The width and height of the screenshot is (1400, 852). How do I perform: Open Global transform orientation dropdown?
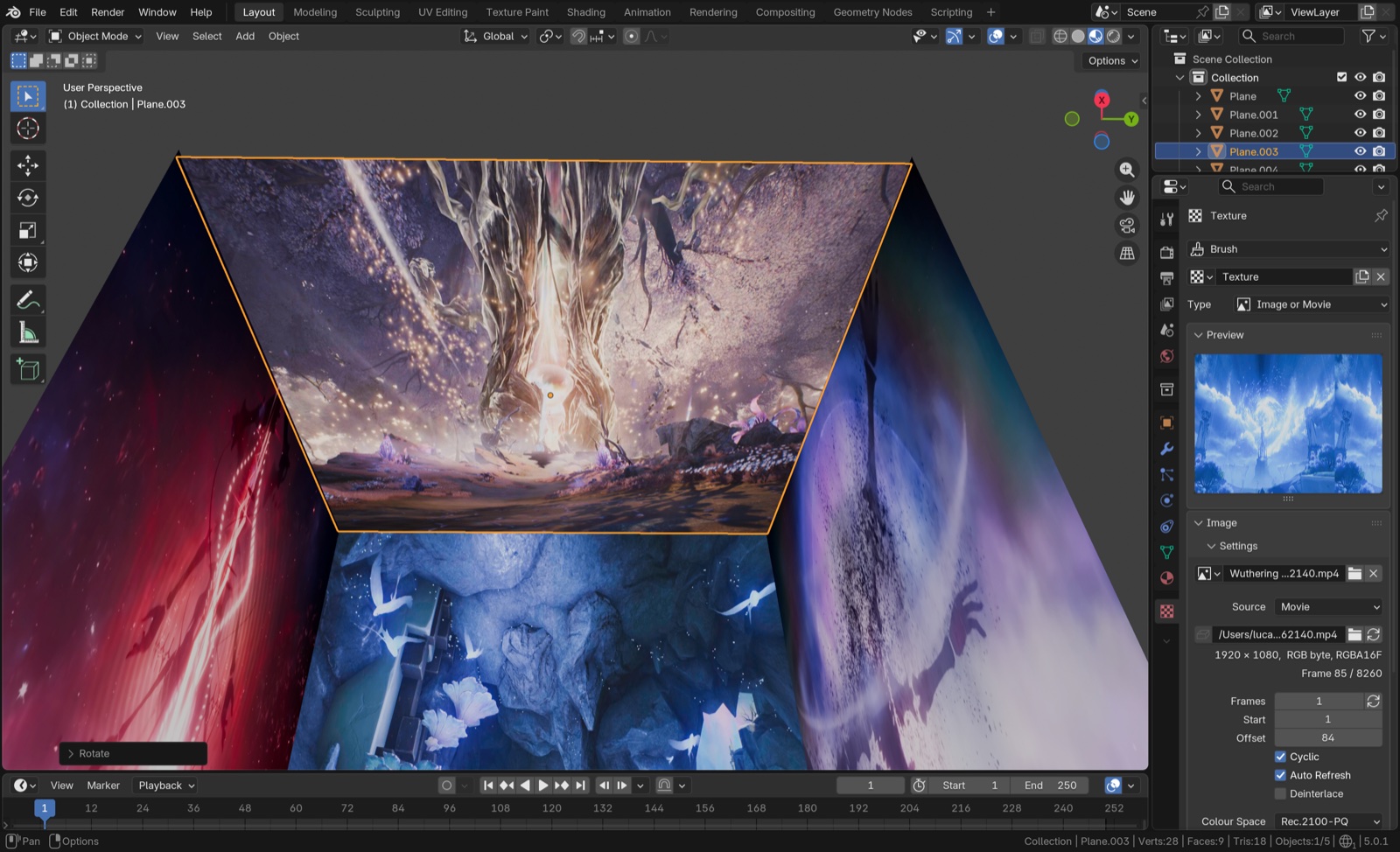click(495, 36)
